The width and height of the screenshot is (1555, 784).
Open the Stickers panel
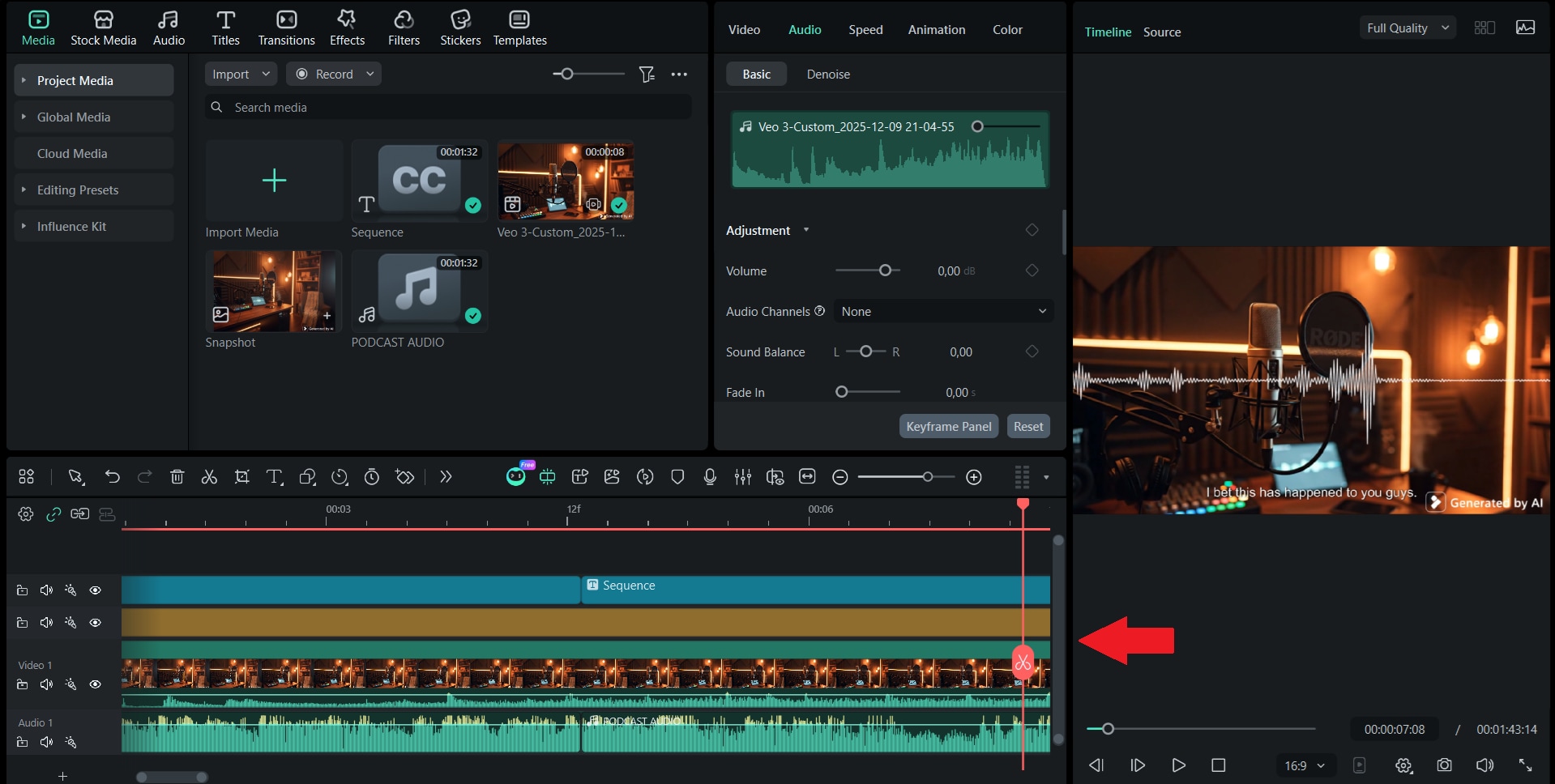(x=459, y=27)
